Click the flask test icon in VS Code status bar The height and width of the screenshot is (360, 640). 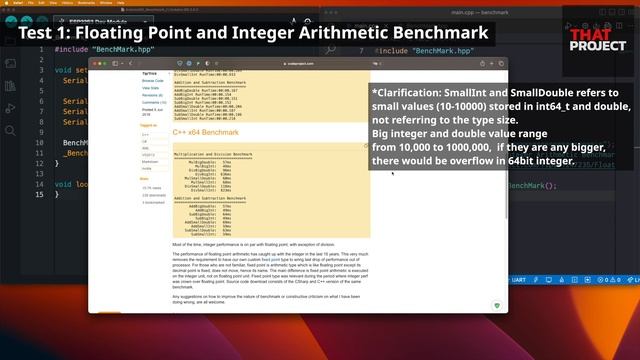coord(562,280)
